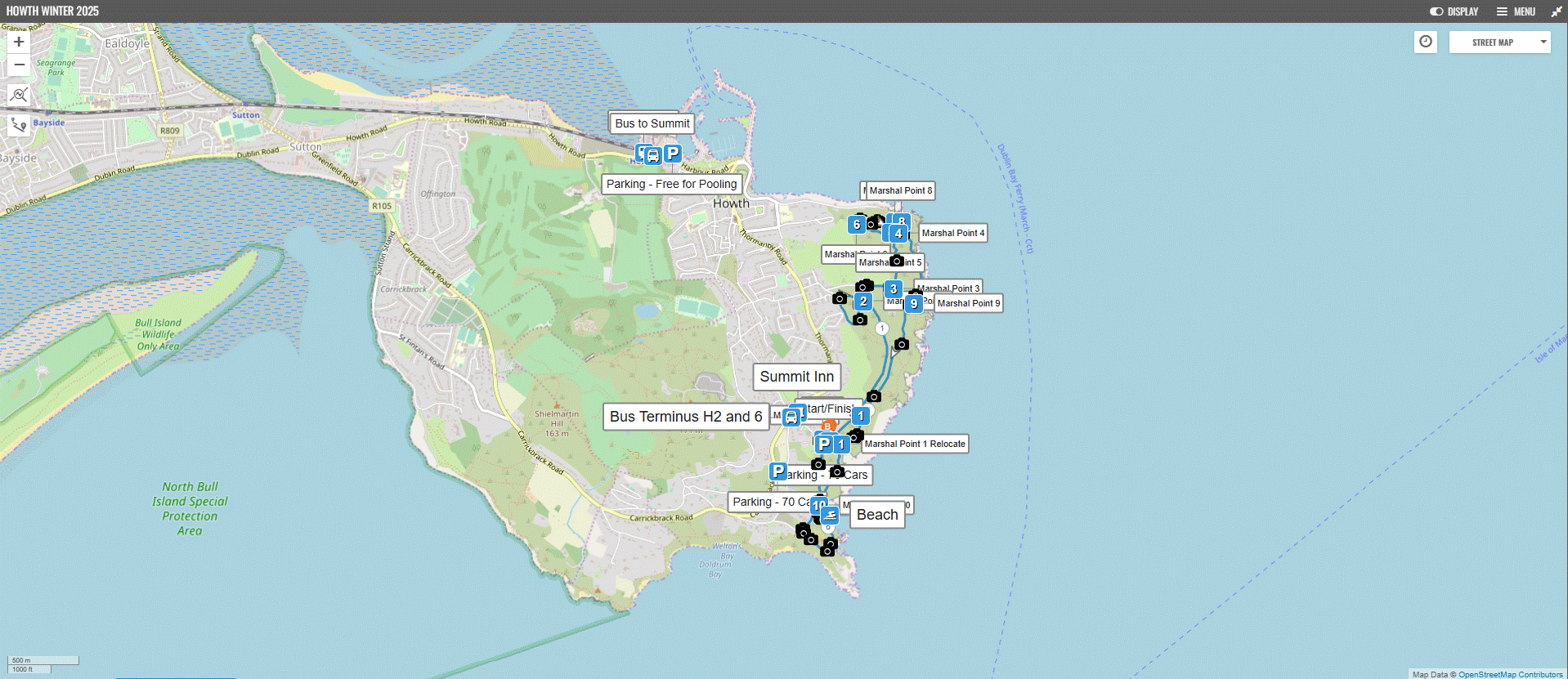Click the bus marker near Howth station
The image size is (1568, 679).
[652, 155]
